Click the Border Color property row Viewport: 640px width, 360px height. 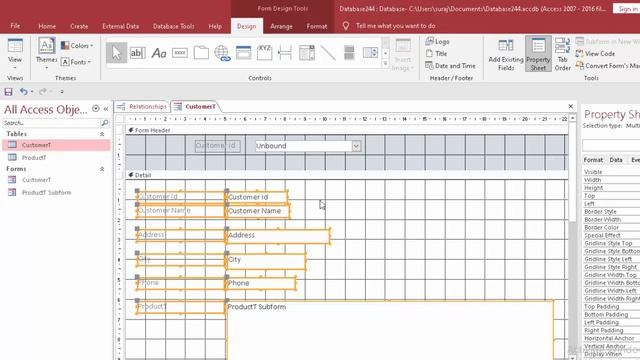(611, 227)
